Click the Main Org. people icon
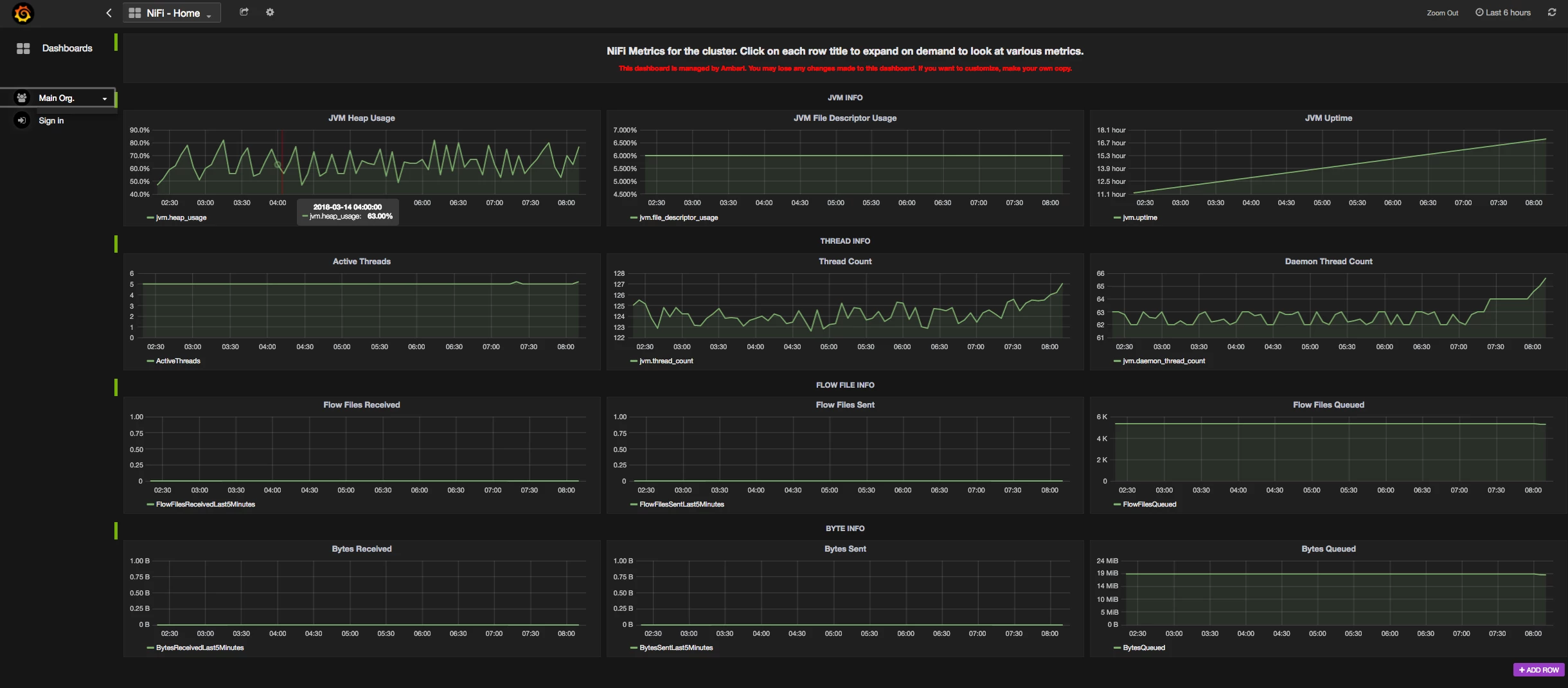1568x688 pixels. [22, 98]
